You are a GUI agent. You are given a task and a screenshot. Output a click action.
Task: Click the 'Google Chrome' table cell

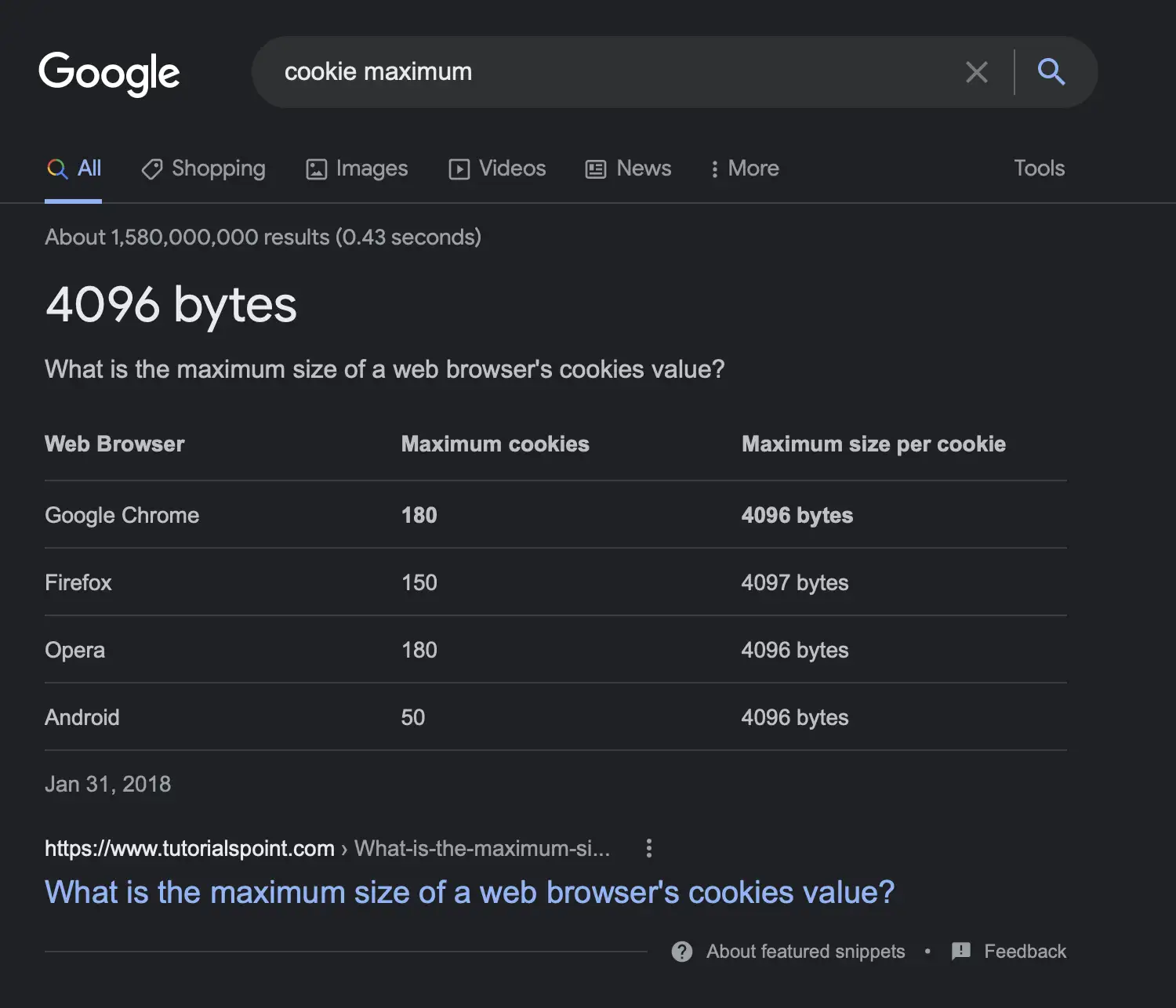[122, 515]
